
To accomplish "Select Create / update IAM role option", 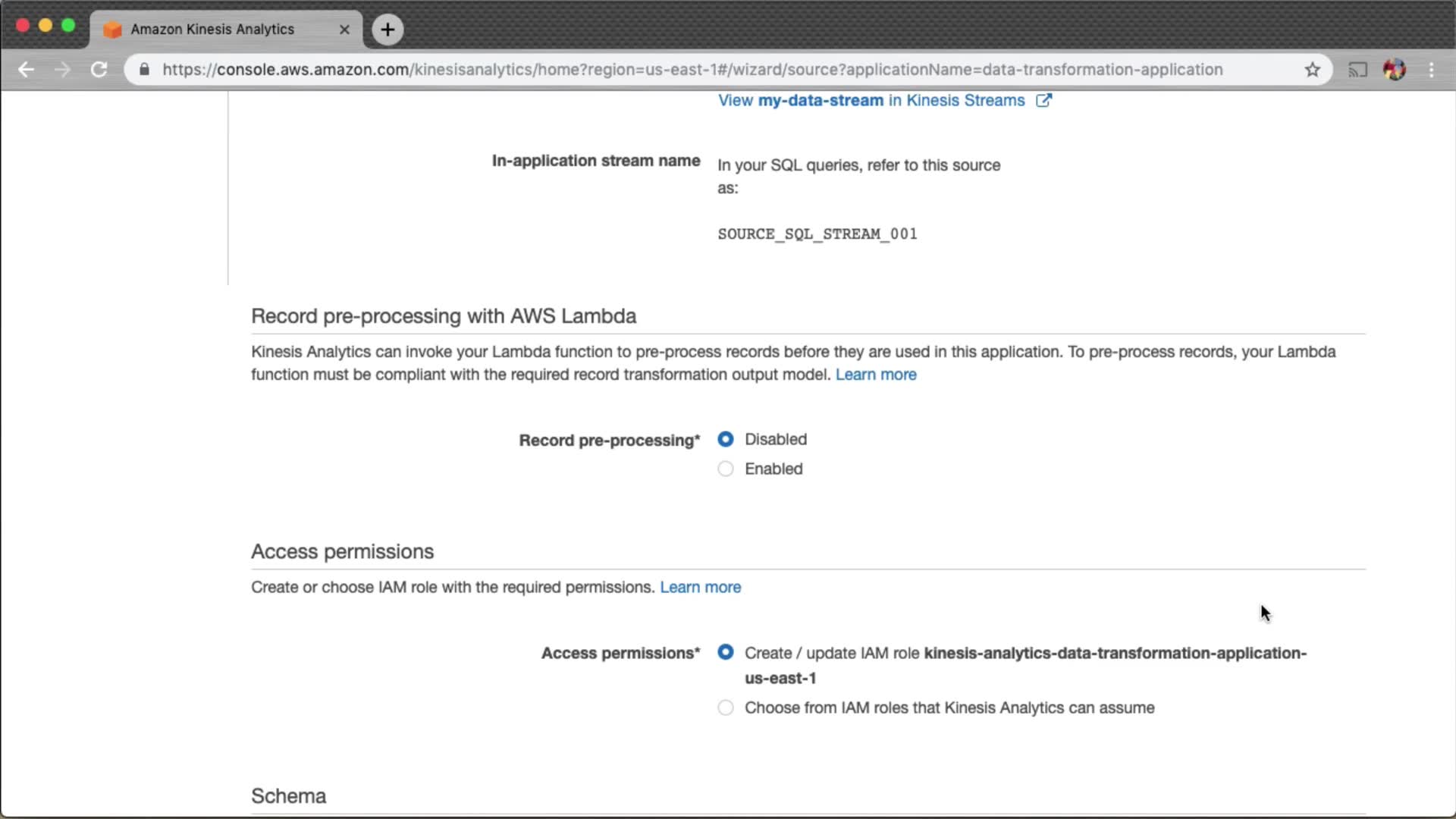I will (726, 652).
